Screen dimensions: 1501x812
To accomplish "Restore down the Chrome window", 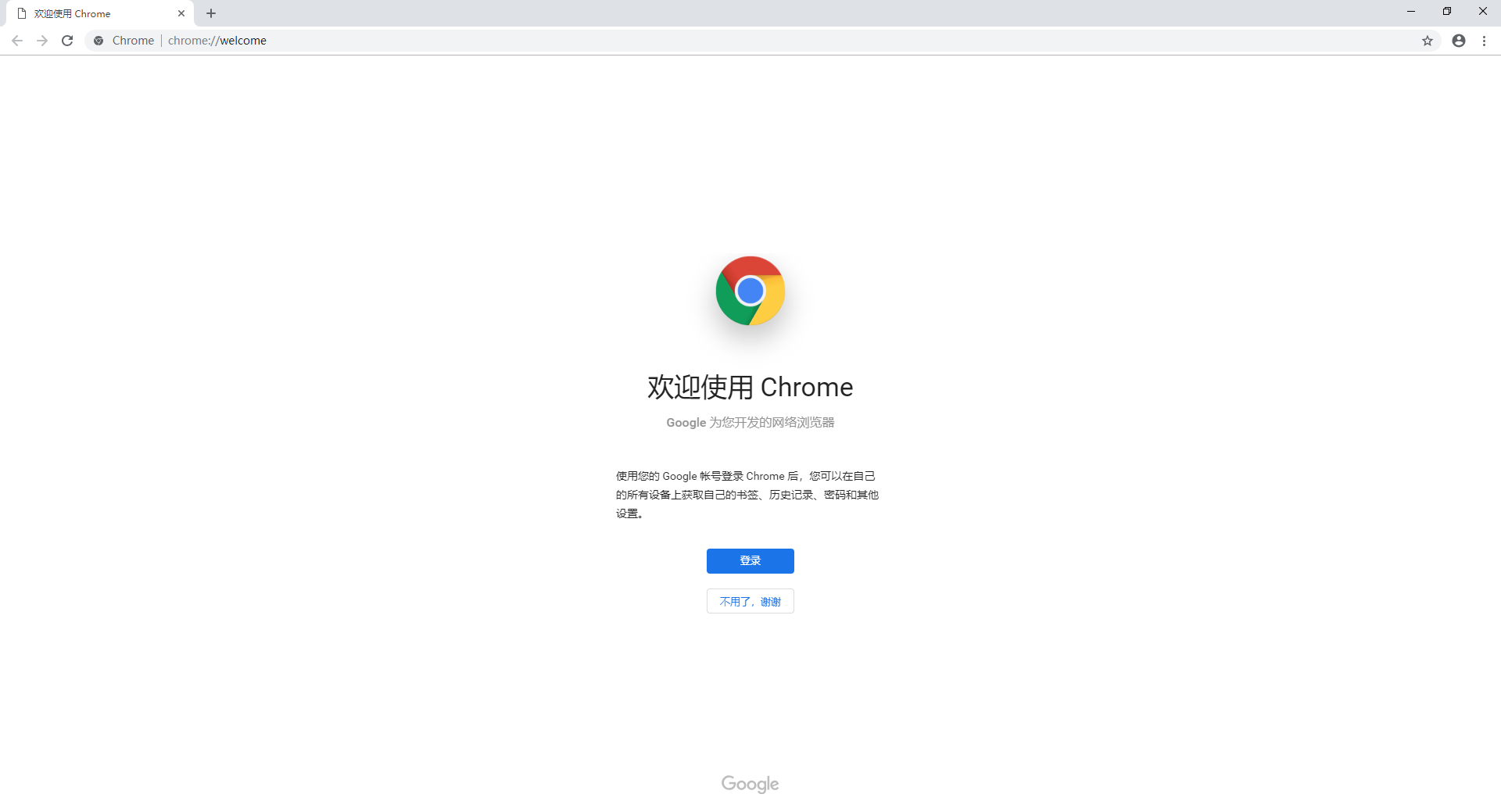I will click(1447, 11).
